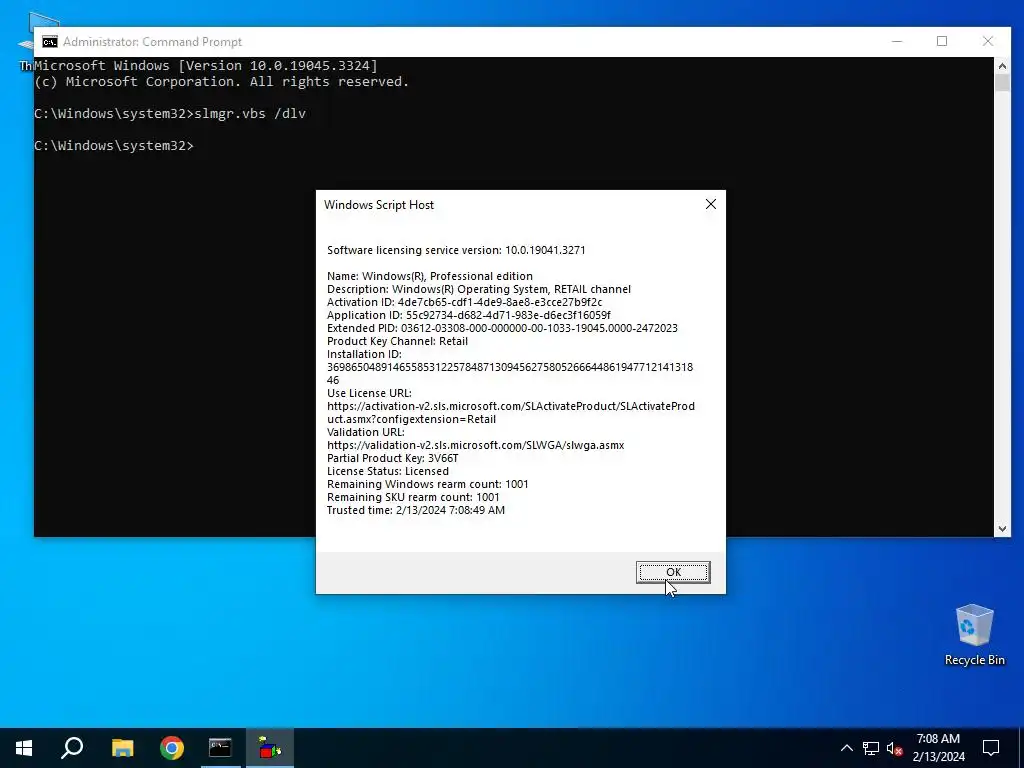1024x768 pixels.
Task: Click the 'License Status: Licensed' line
Action: [x=388, y=471]
